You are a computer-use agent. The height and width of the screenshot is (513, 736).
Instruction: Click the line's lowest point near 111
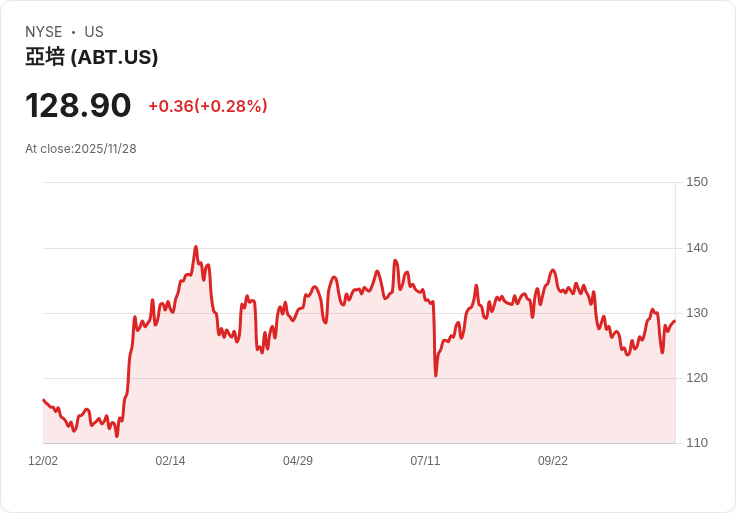(117, 436)
